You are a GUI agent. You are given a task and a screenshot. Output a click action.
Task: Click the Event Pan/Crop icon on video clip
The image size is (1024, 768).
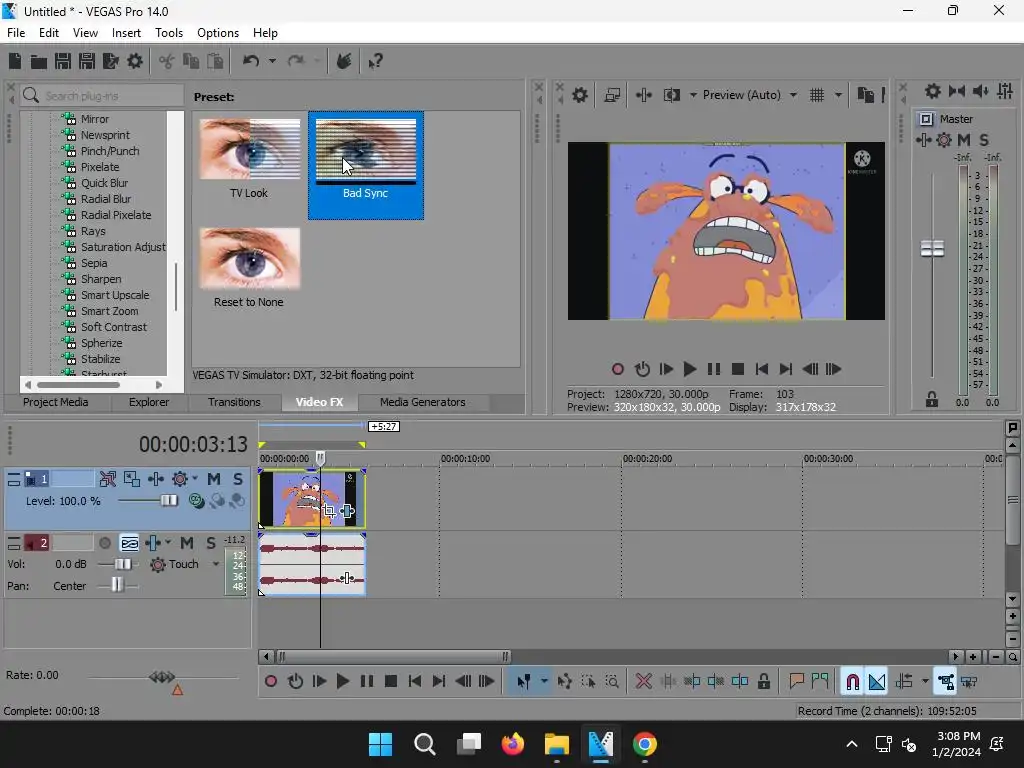click(x=329, y=511)
